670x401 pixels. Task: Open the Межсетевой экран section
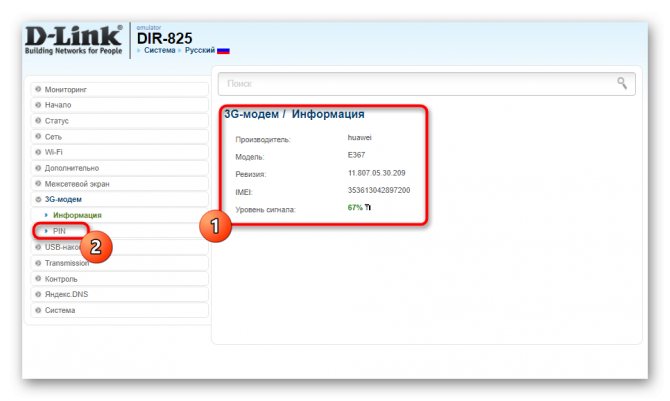pos(77,184)
